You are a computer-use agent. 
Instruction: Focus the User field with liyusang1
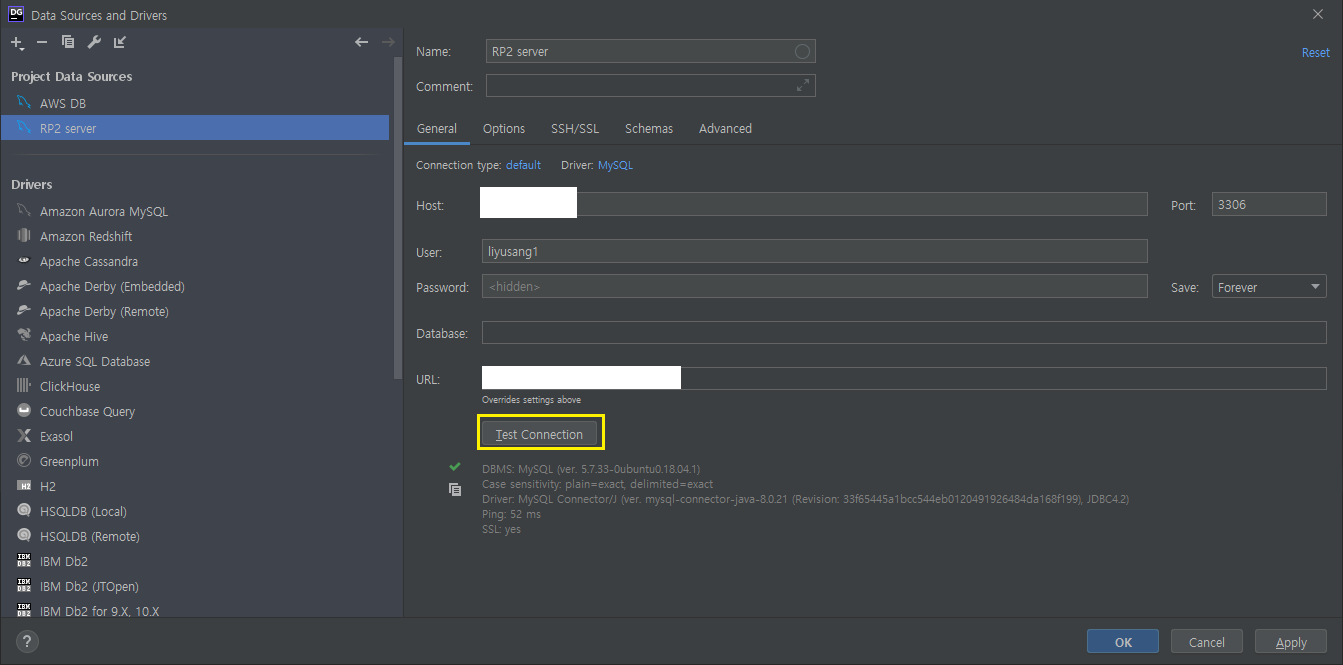814,251
